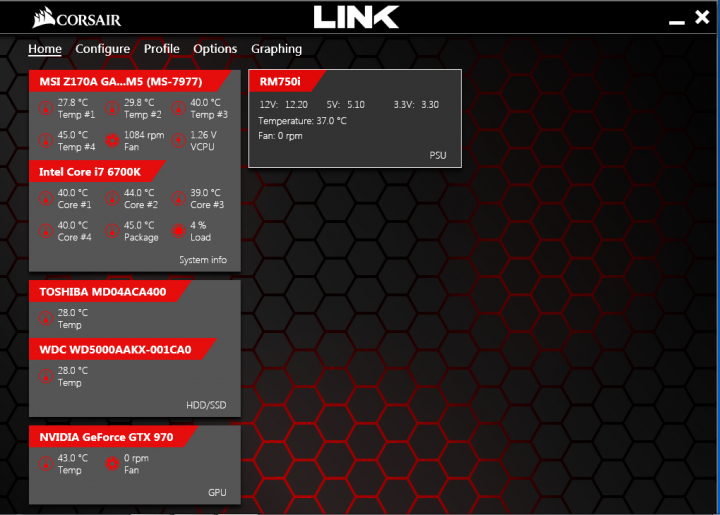The width and height of the screenshot is (720, 515).
Task: Open the Profile tab
Action: [162, 49]
